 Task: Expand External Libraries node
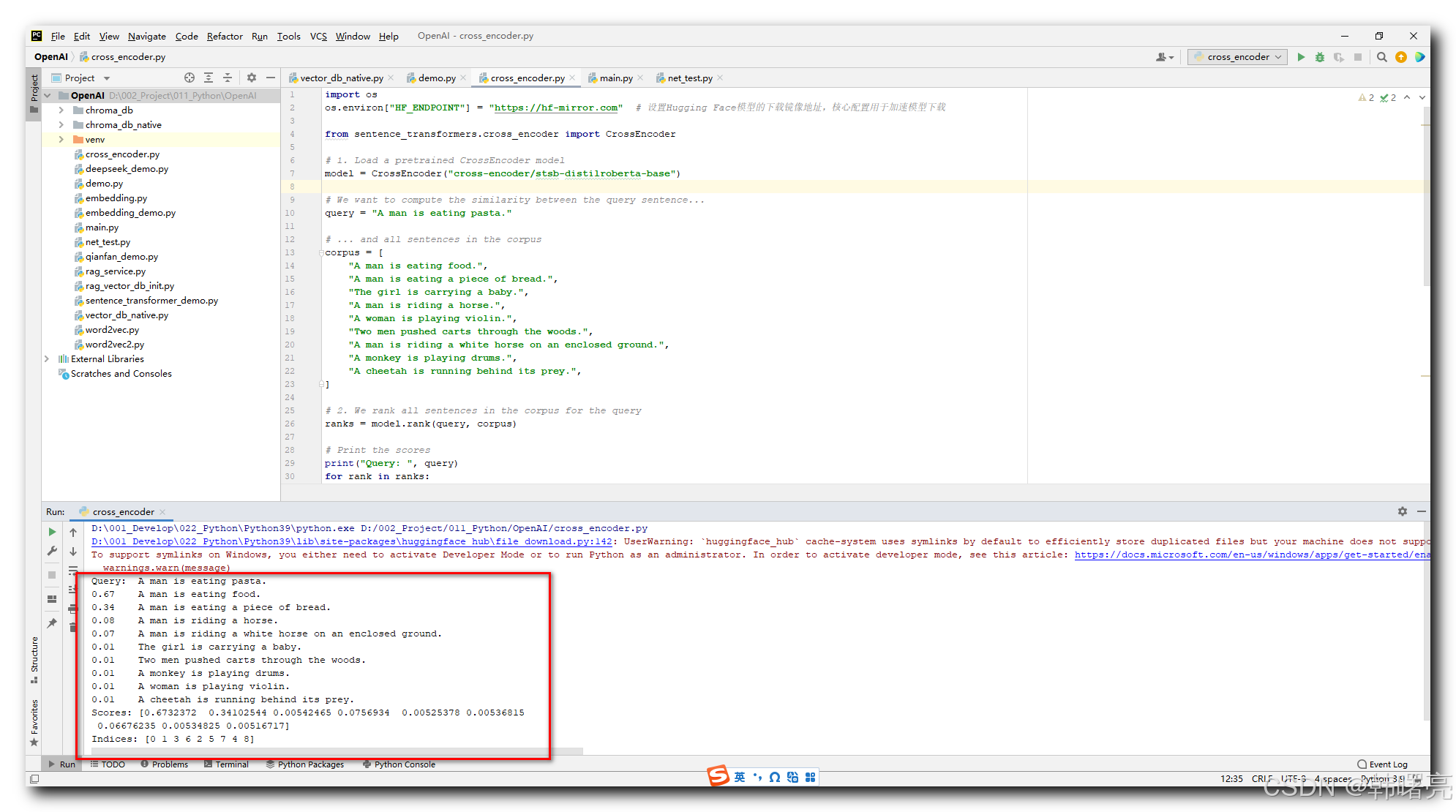tap(48, 359)
